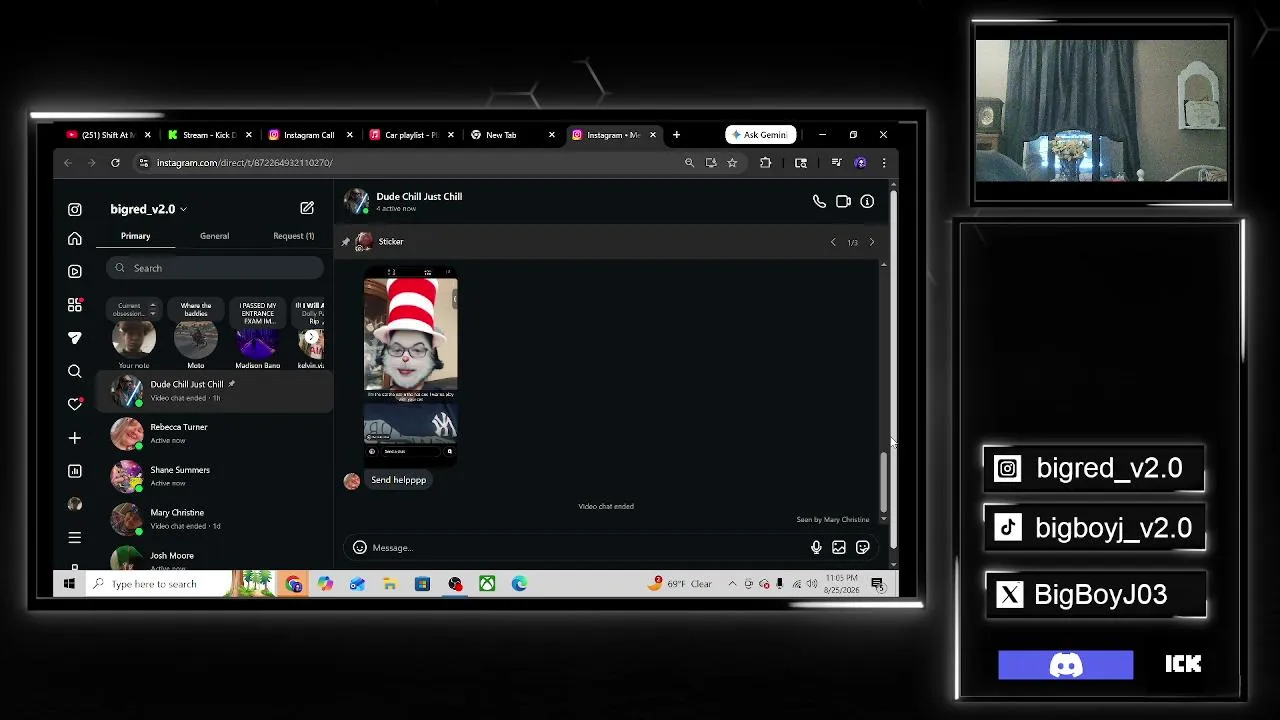Screen dimensions: 1280x720
Task: Open the Your note avatar
Action: [134, 339]
